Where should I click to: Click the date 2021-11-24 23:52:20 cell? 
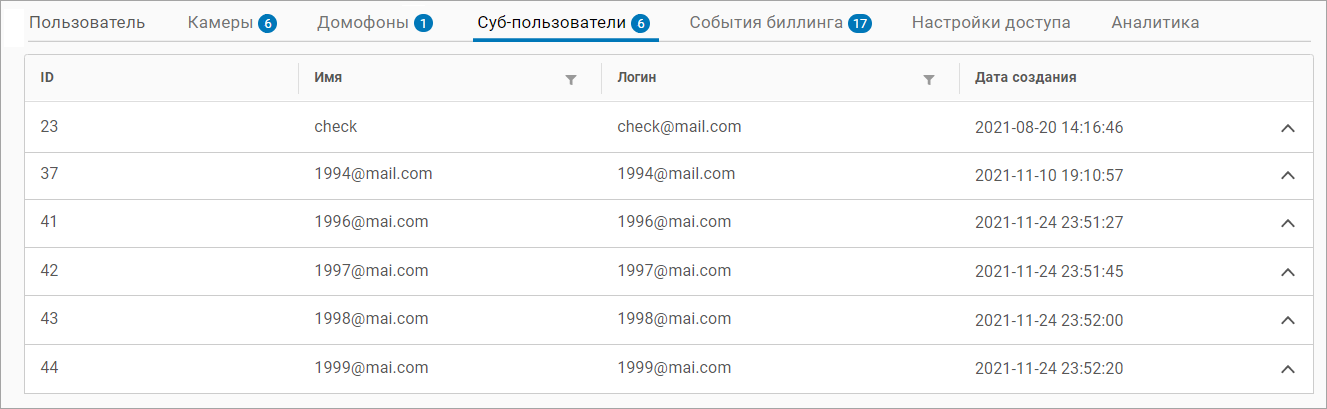(1049, 369)
